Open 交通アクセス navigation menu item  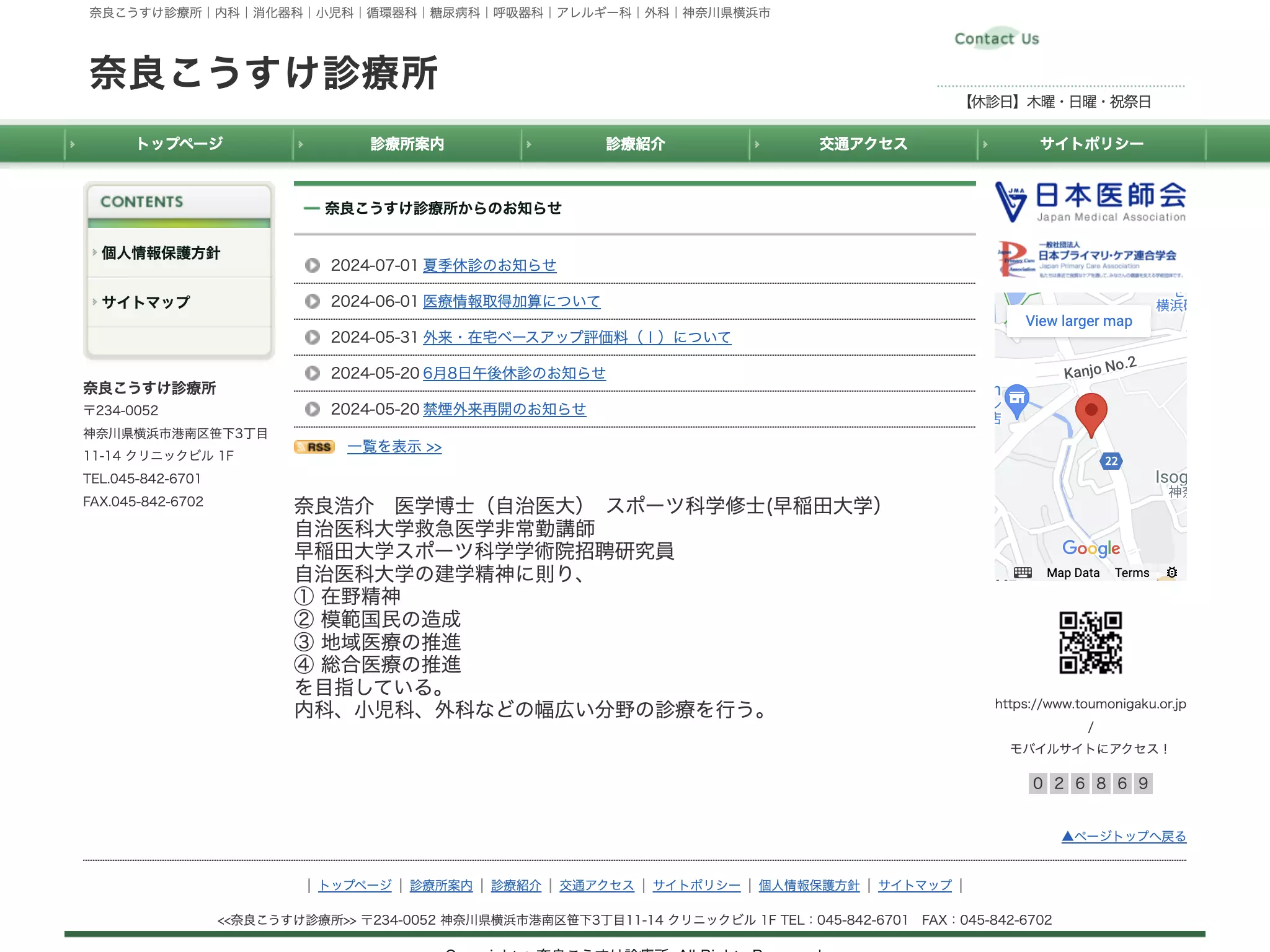pyautogui.click(x=864, y=144)
